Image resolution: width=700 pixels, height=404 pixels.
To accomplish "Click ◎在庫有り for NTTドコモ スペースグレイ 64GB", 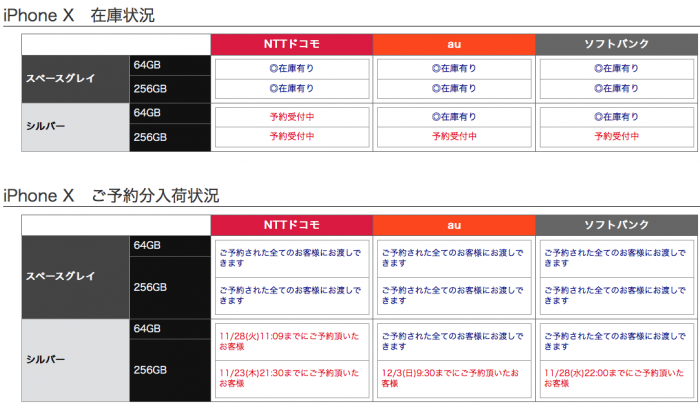I will tap(292, 69).
